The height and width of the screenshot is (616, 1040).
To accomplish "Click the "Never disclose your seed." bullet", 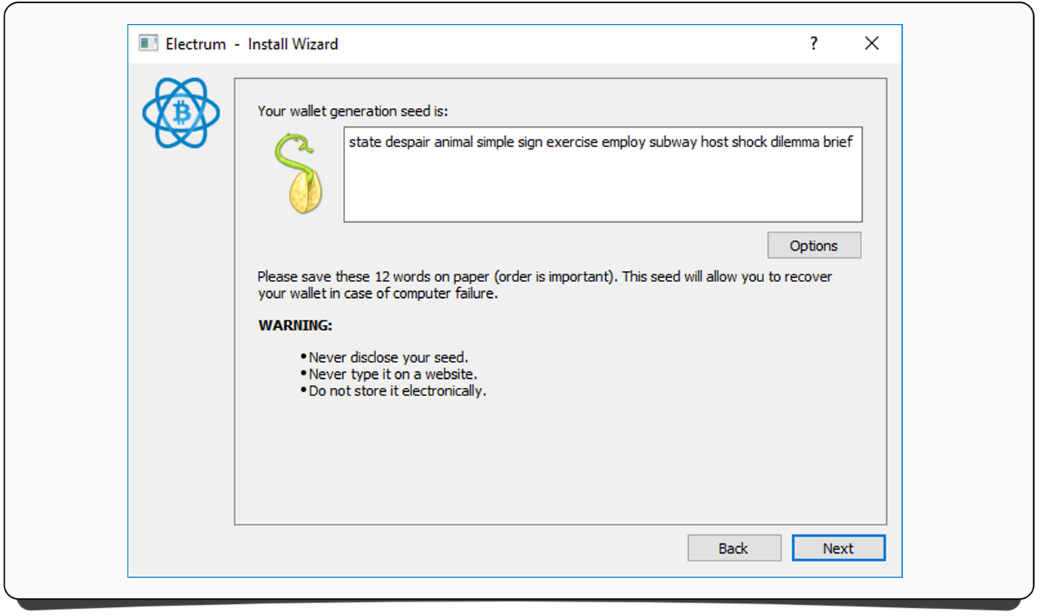I will [388, 357].
